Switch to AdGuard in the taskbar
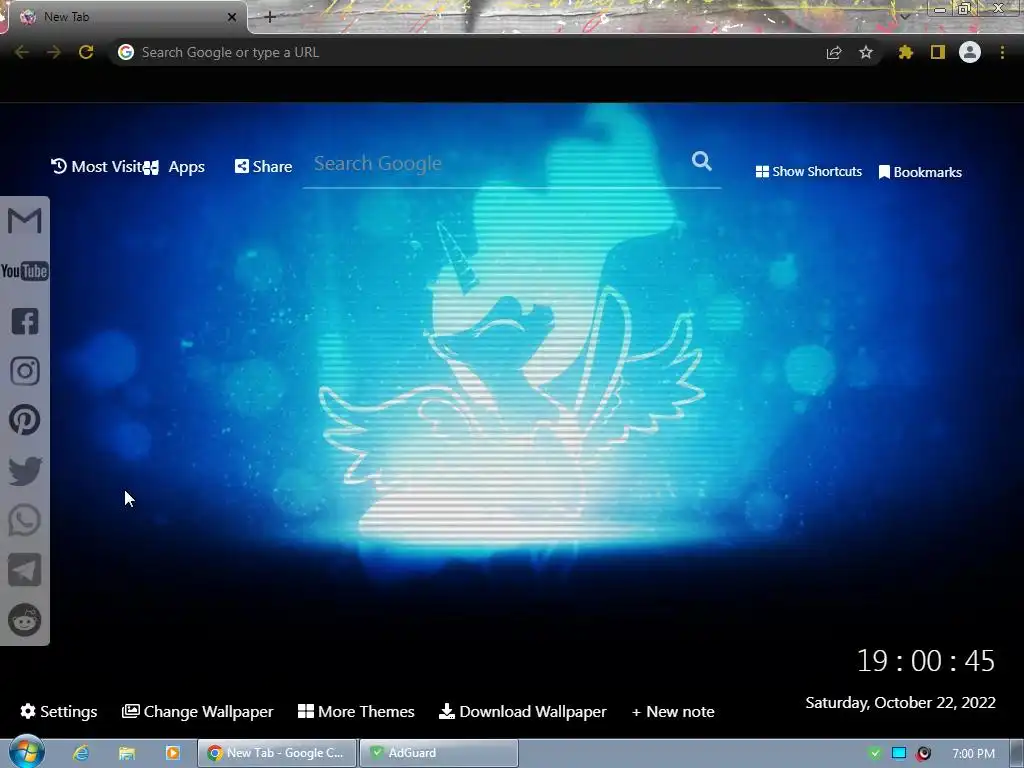 tap(439, 753)
